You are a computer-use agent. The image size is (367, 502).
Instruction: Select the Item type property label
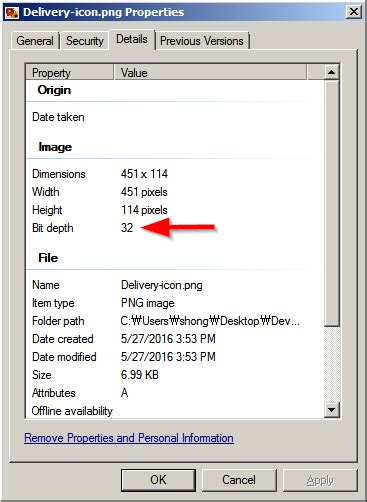pos(53,303)
